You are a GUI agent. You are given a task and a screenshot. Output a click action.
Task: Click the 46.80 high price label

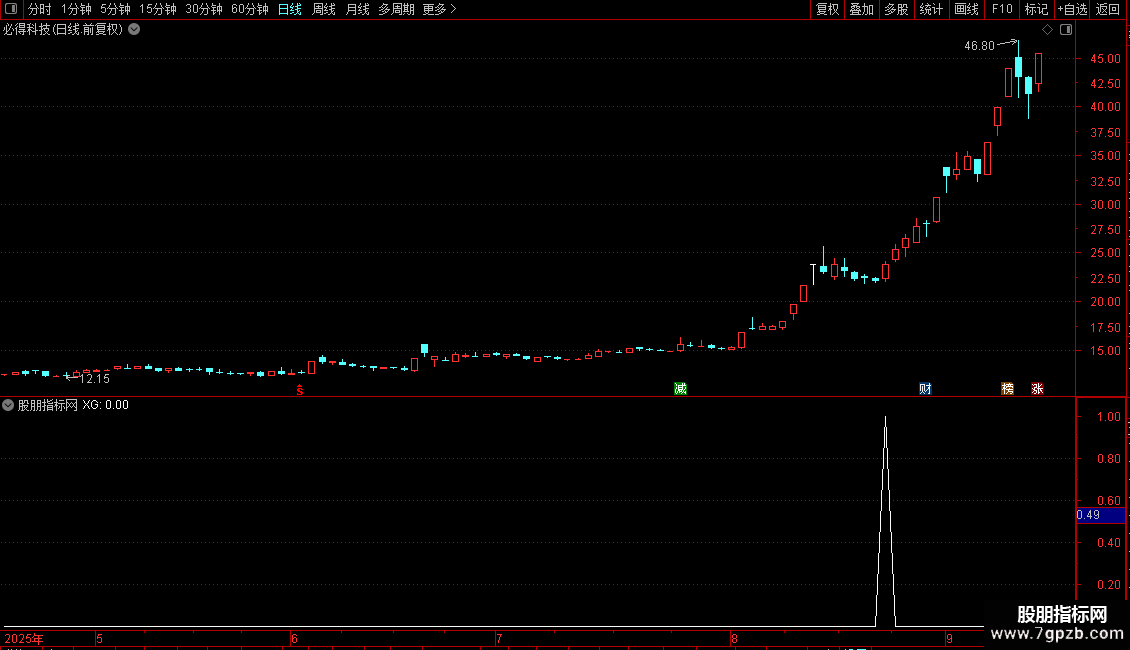tap(979, 45)
